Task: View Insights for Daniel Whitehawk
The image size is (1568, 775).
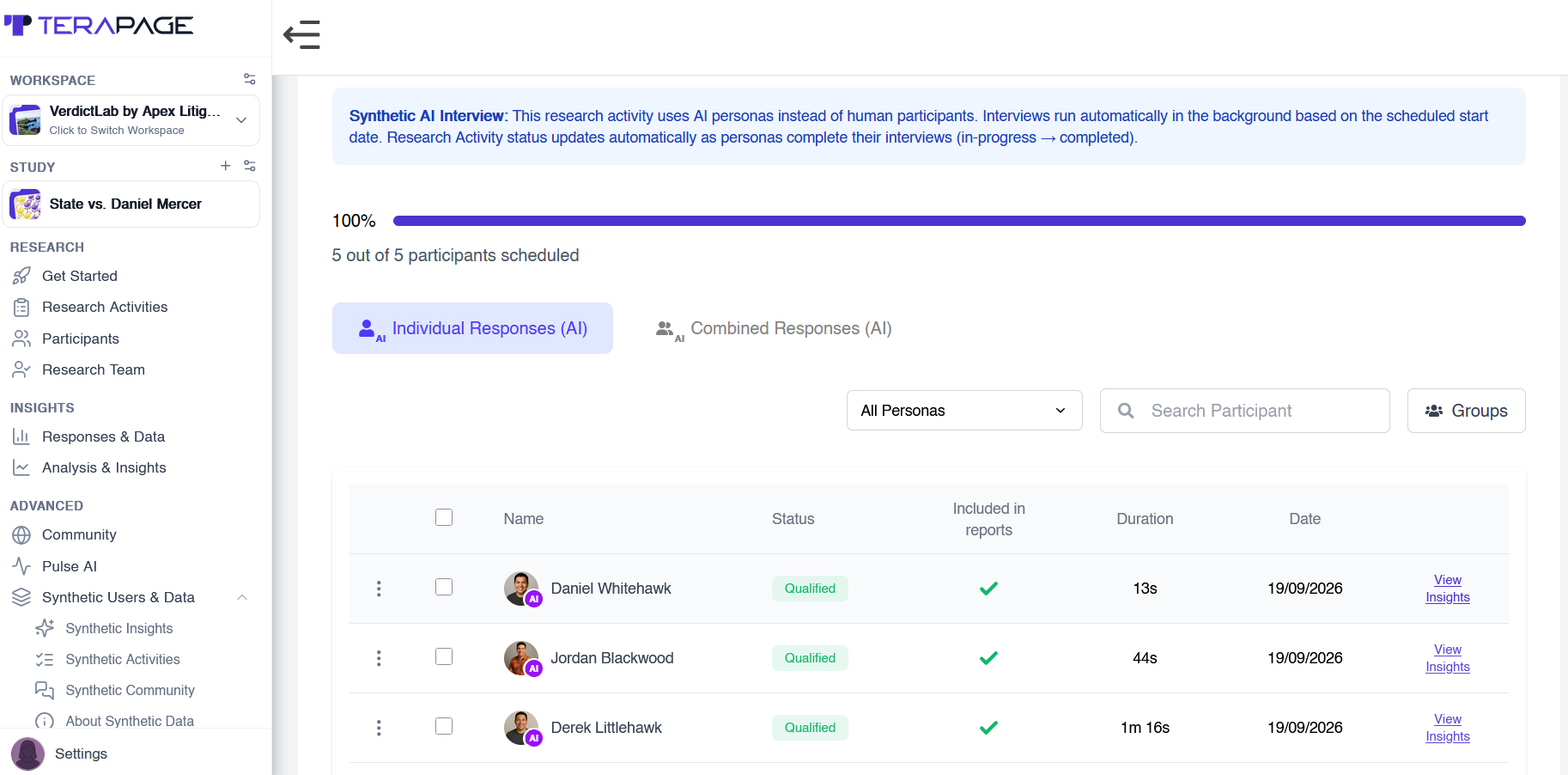Action: (1448, 589)
